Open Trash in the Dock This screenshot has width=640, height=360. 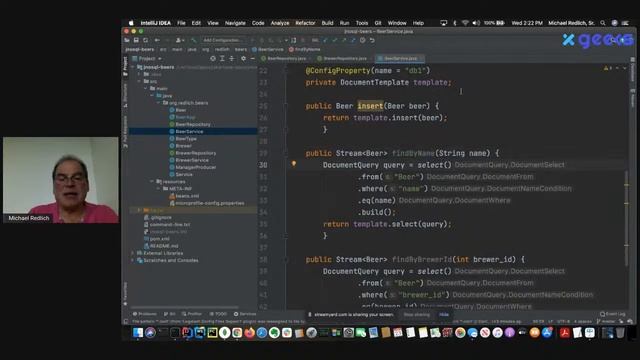pyautogui.click(x=620, y=333)
